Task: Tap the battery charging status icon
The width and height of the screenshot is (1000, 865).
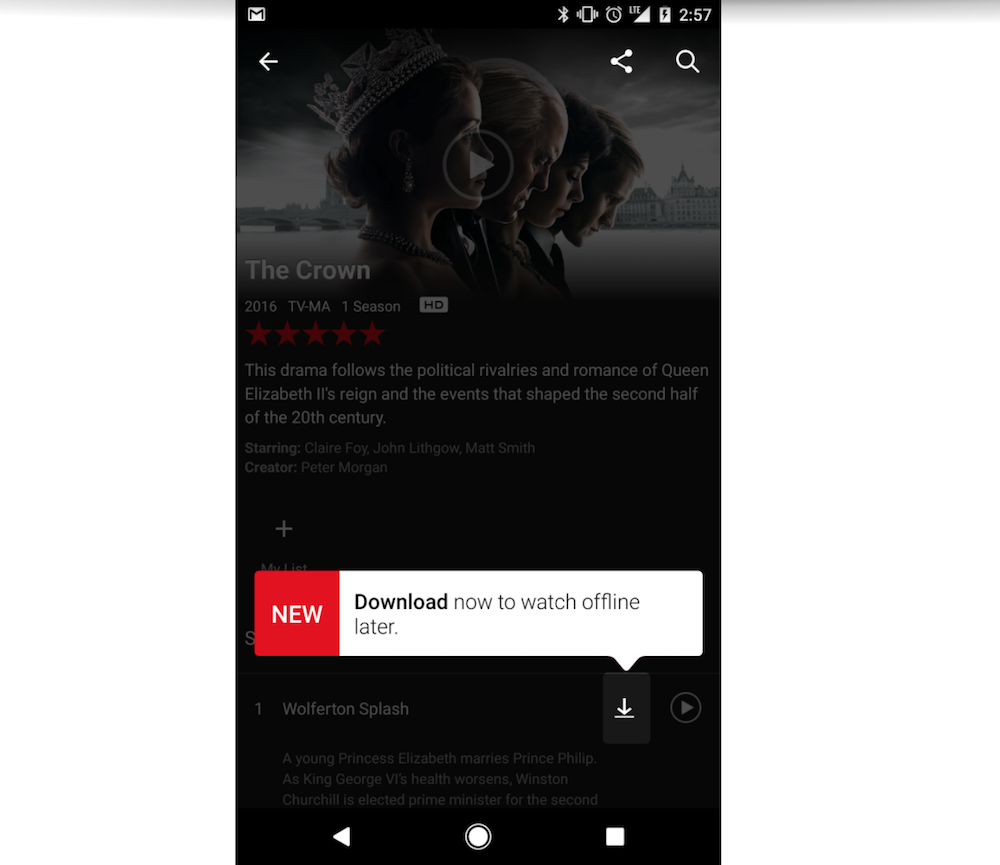Action: pyautogui.click(x=665, y=14)
